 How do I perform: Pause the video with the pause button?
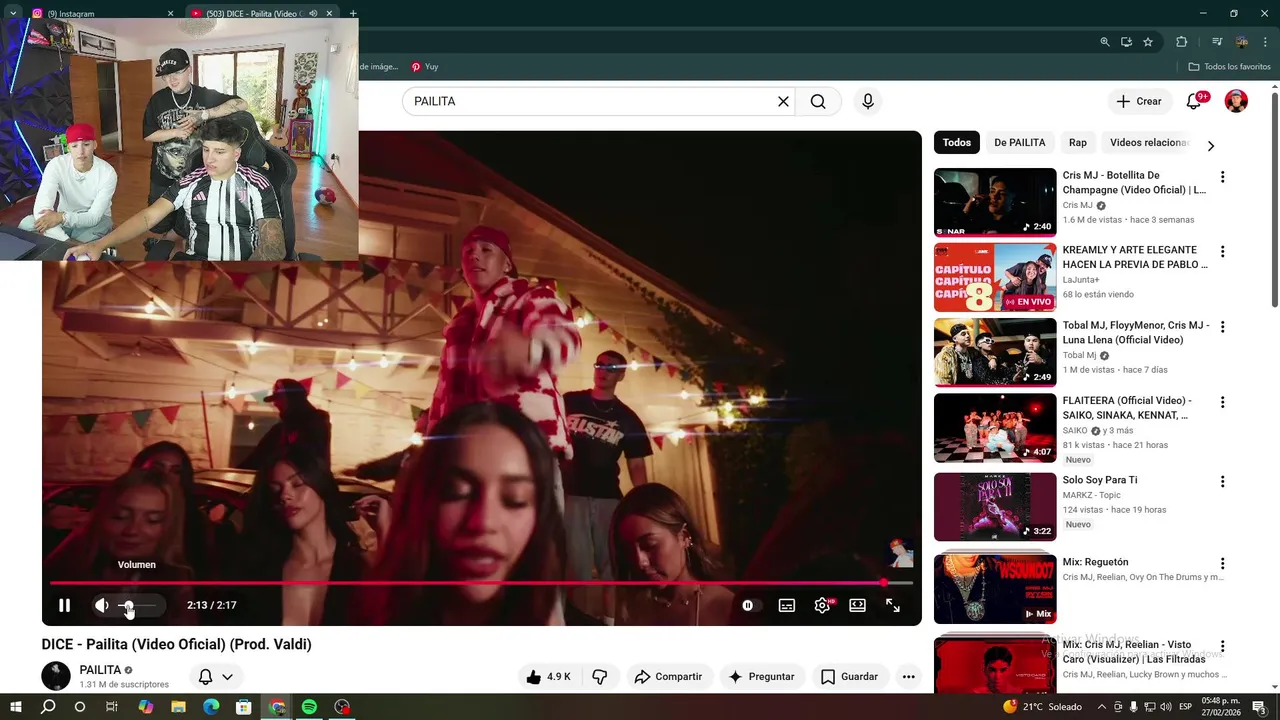tap(64, 605)
